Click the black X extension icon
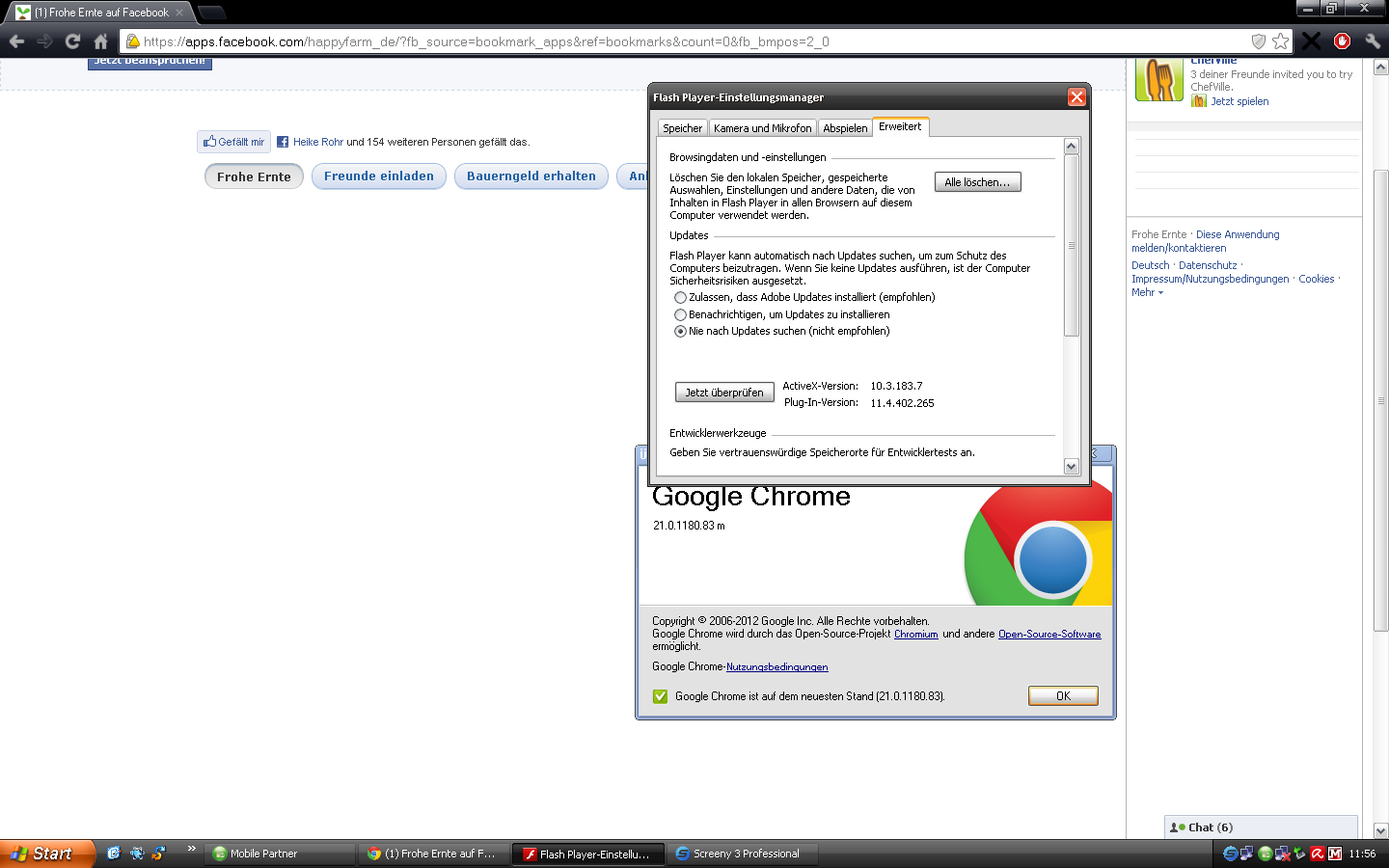The height and width of the screenshot is (868, 1389). [x=1312, y=41]
